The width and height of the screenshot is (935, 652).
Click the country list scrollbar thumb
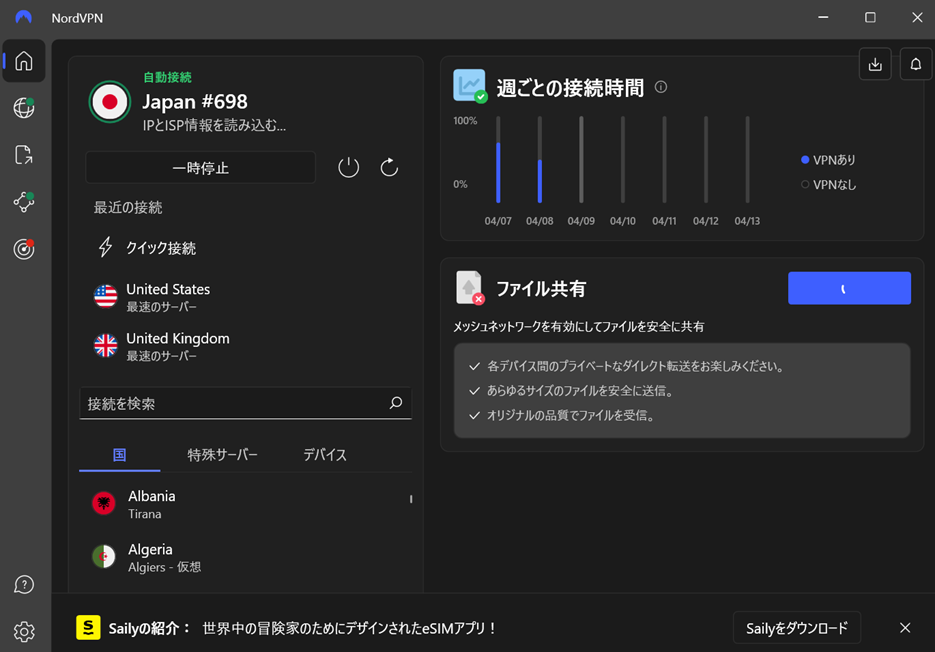pos(411,499)
